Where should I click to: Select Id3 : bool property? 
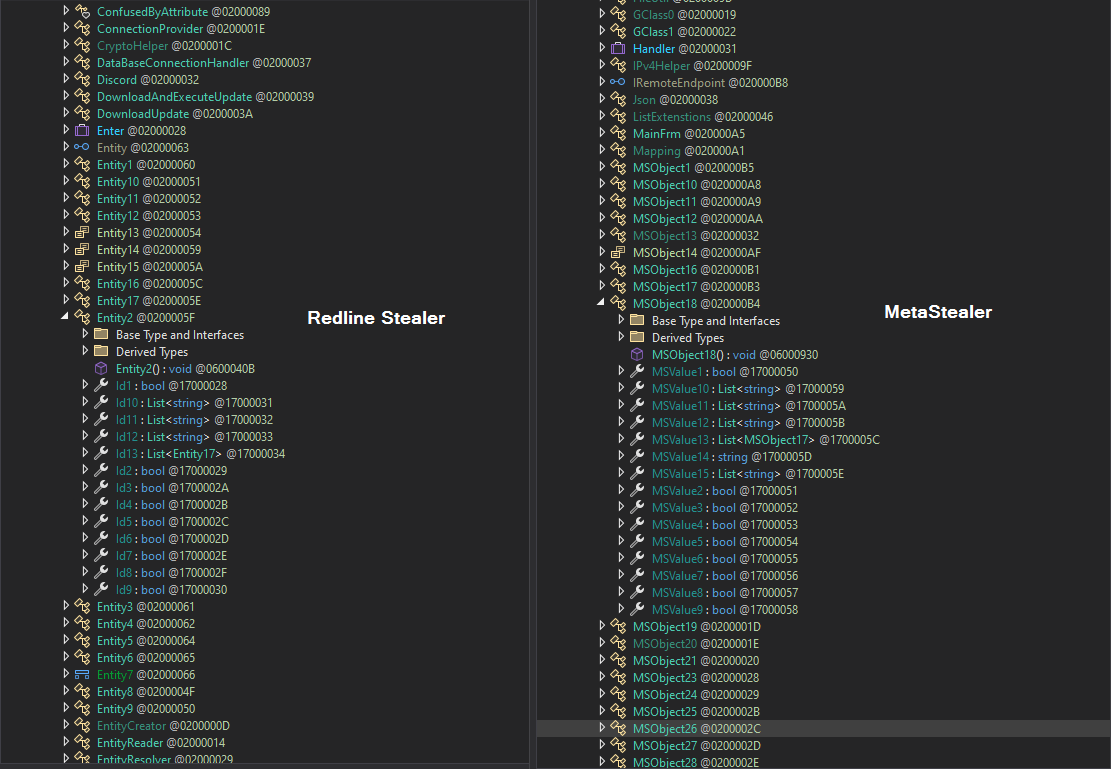[172, 488]
